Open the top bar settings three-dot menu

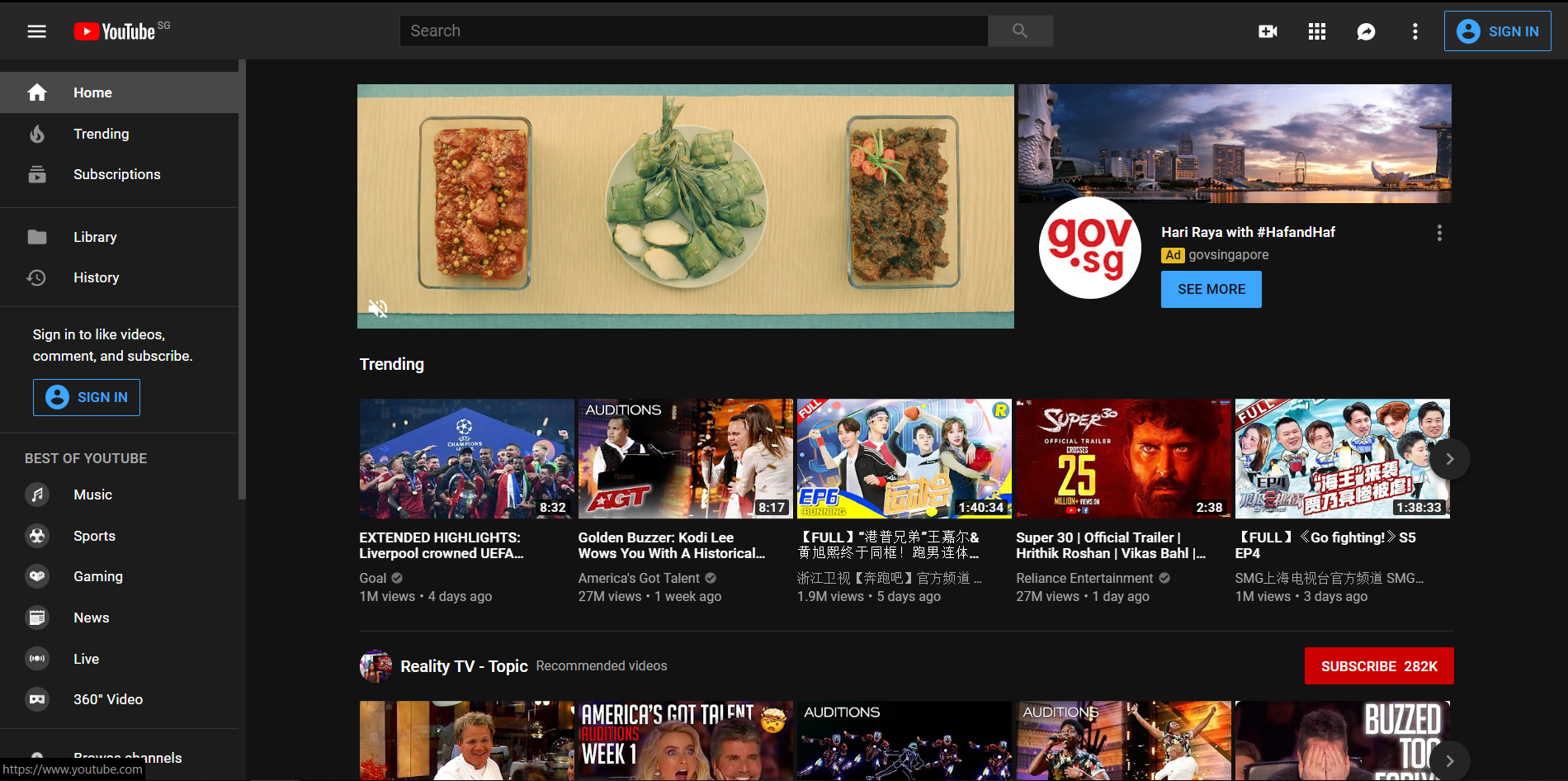click(x=1415, y=31)
